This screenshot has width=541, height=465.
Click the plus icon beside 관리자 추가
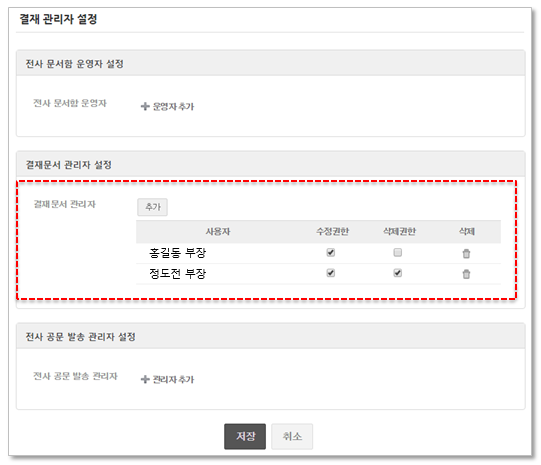145,379
